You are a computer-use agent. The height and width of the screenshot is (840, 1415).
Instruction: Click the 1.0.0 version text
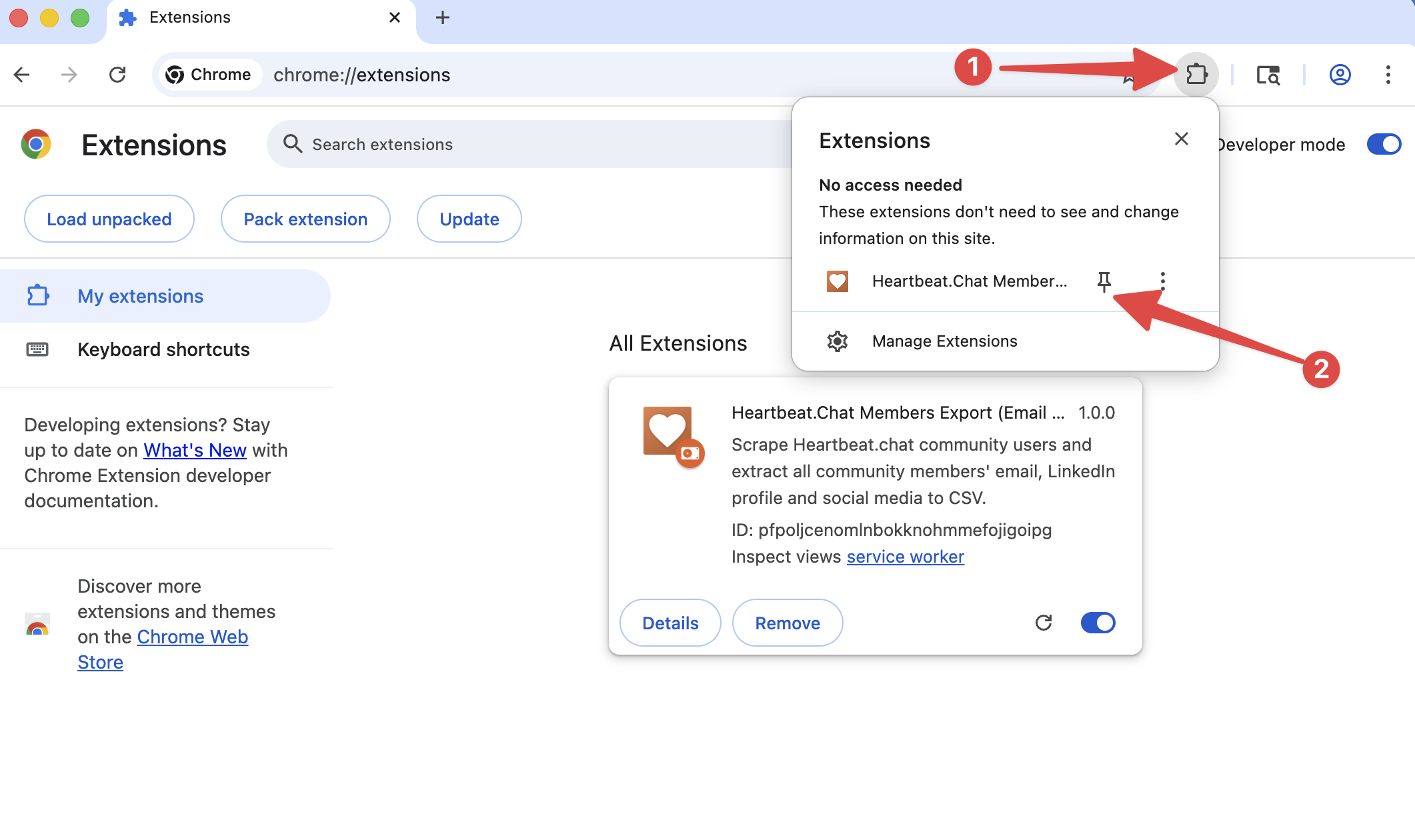pyautogui.click(x=1097, y=413)
